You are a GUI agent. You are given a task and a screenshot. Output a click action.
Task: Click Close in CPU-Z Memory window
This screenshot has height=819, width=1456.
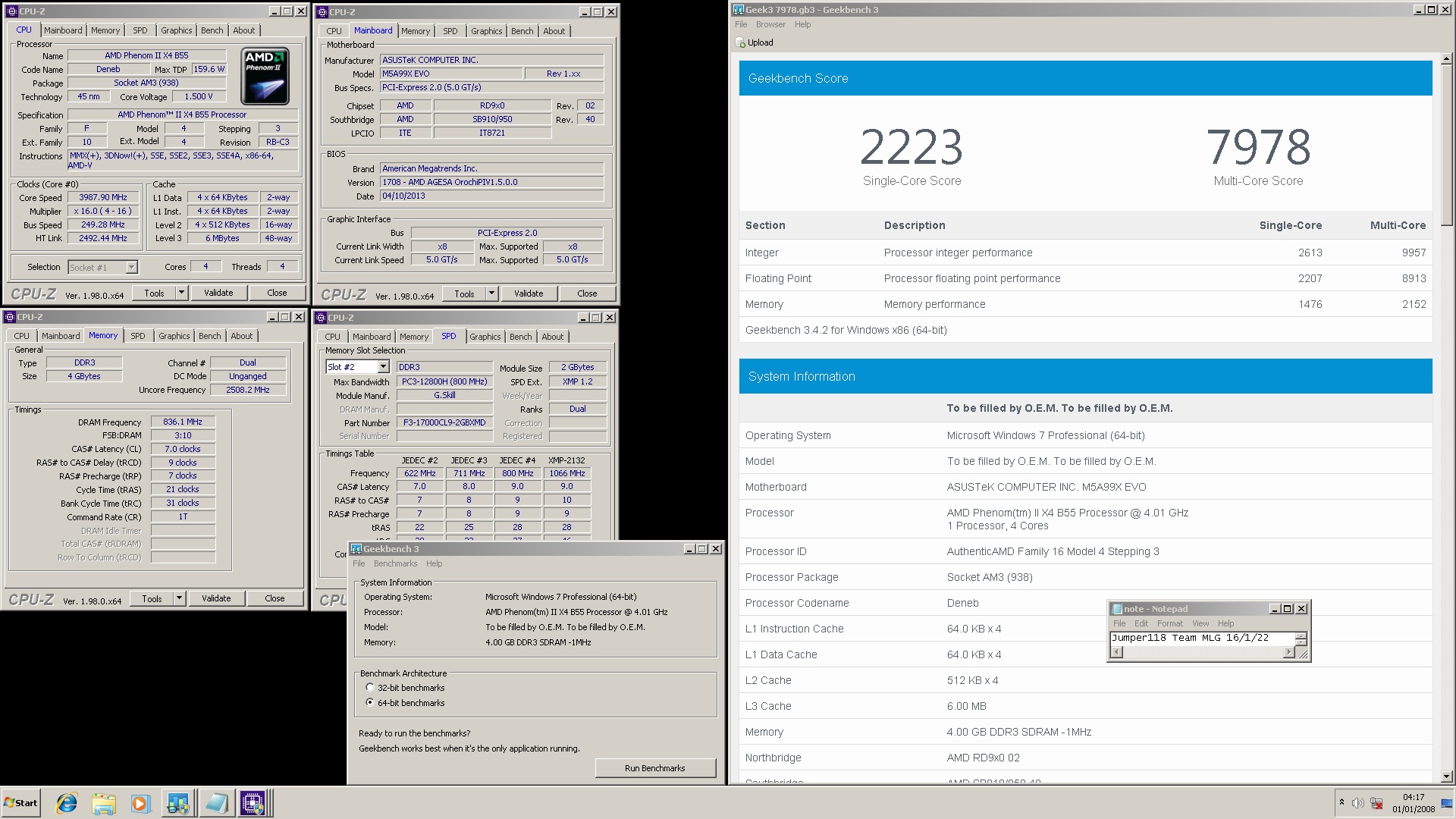(x=275, y=598)
